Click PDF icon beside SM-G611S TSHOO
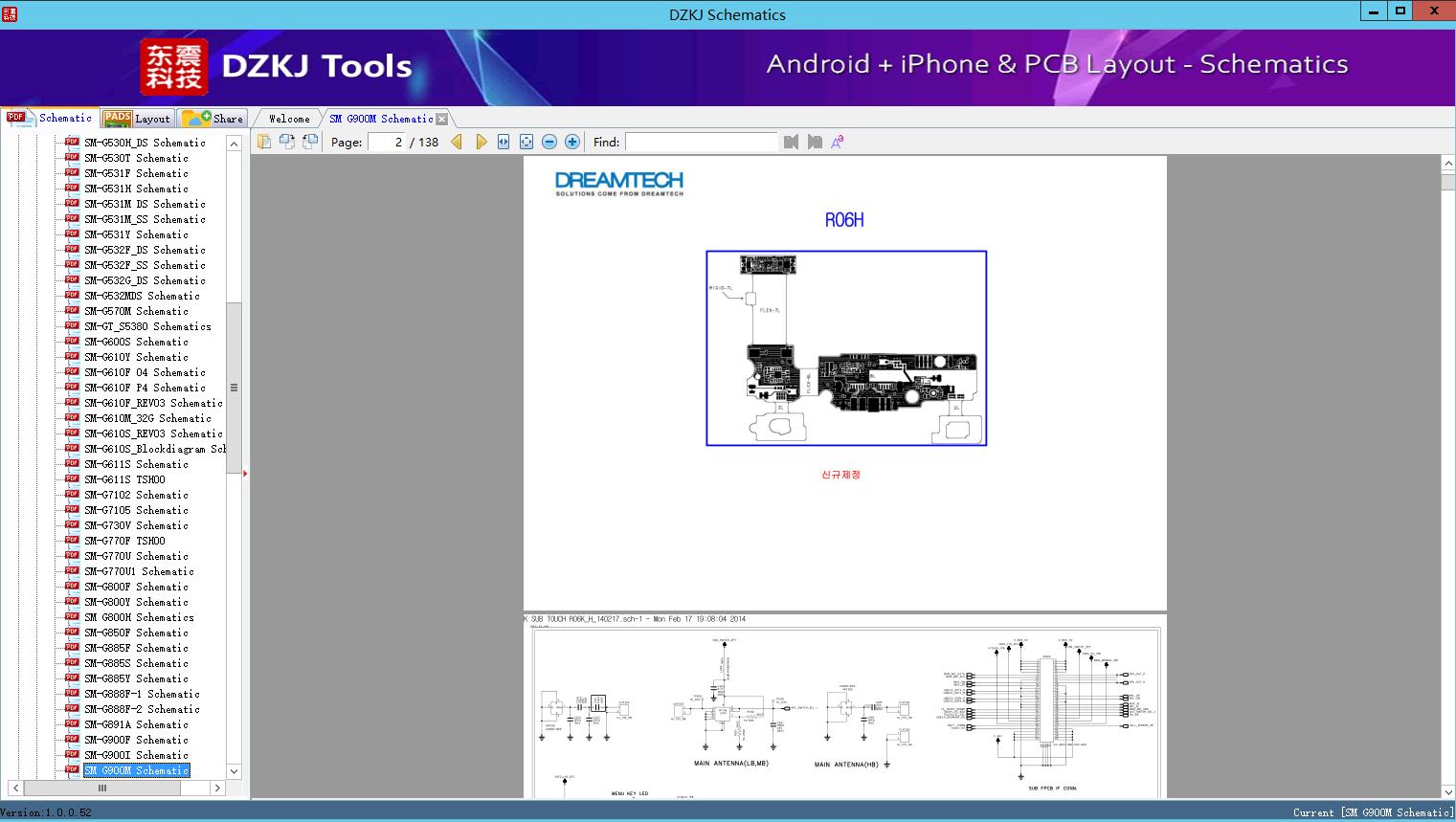The height and width of the screenshot is (822, 1456). pyautogui.click(x=72, y=479)
